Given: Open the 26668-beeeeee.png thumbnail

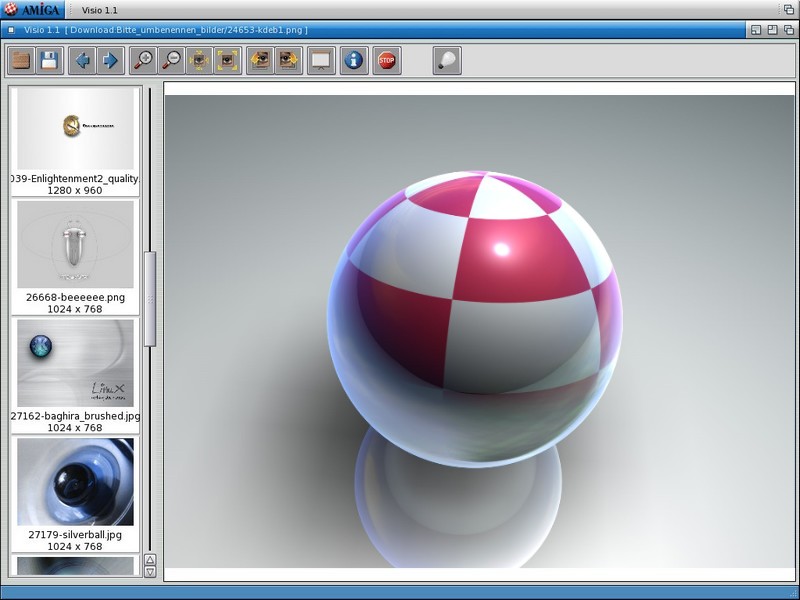Looking at the screenshot, I should (75, 245).
